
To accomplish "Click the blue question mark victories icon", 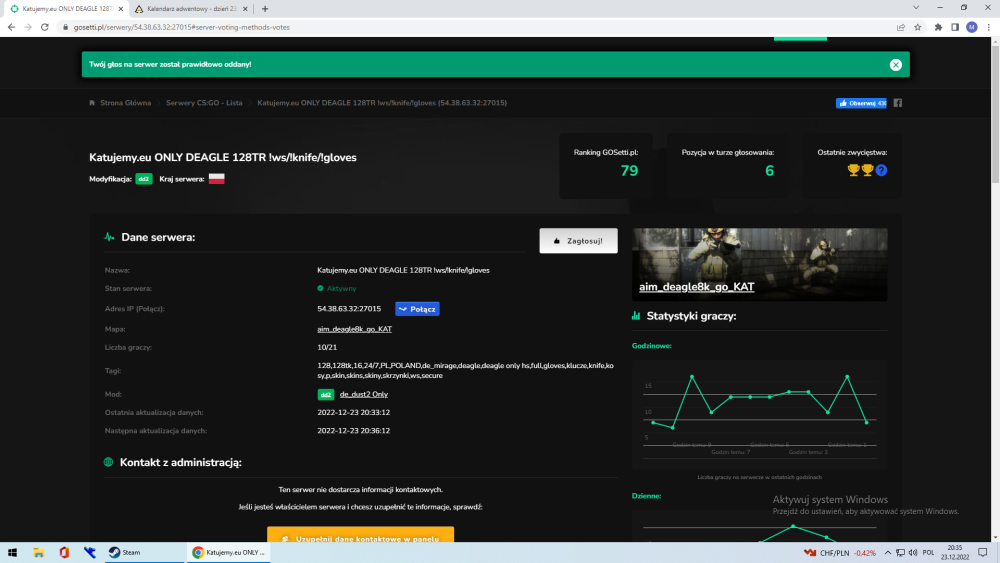I will [881, 170].
